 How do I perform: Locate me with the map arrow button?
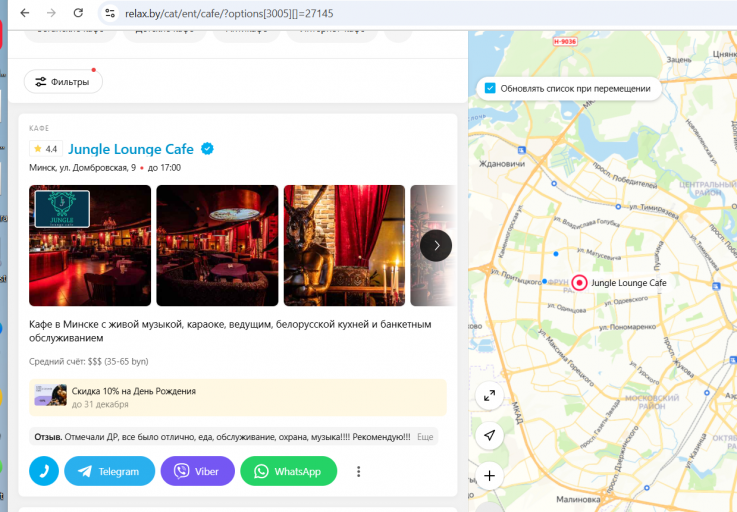point(489,435)
